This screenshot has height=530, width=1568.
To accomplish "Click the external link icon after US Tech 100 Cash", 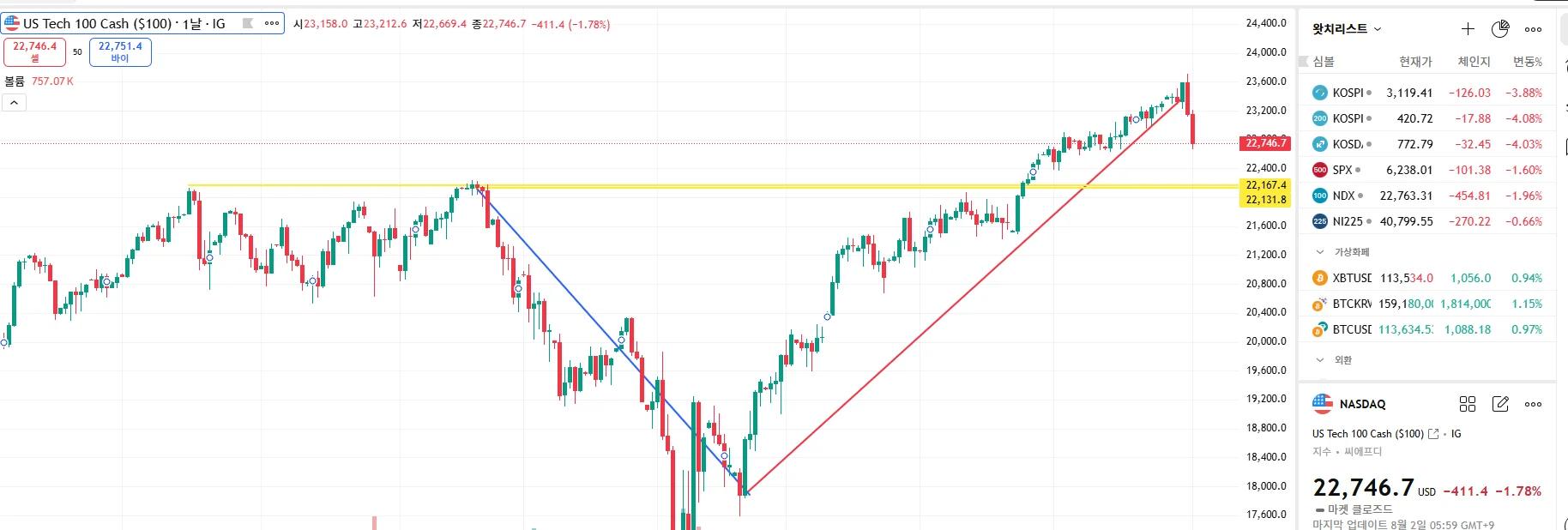I will (x=1432, y=434).
